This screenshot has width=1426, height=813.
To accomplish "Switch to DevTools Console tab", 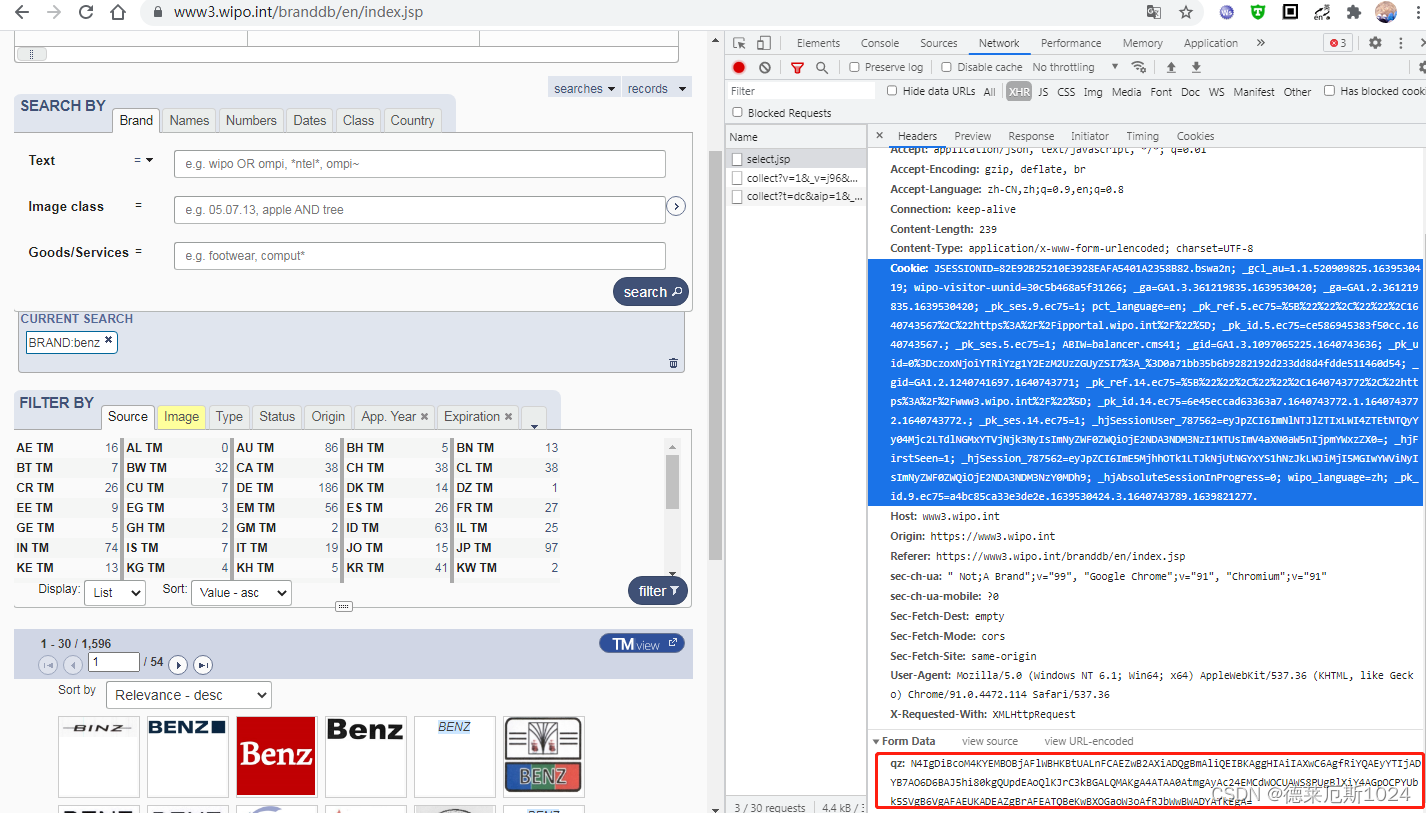I will pyautogui.click(x=880, y=43).
